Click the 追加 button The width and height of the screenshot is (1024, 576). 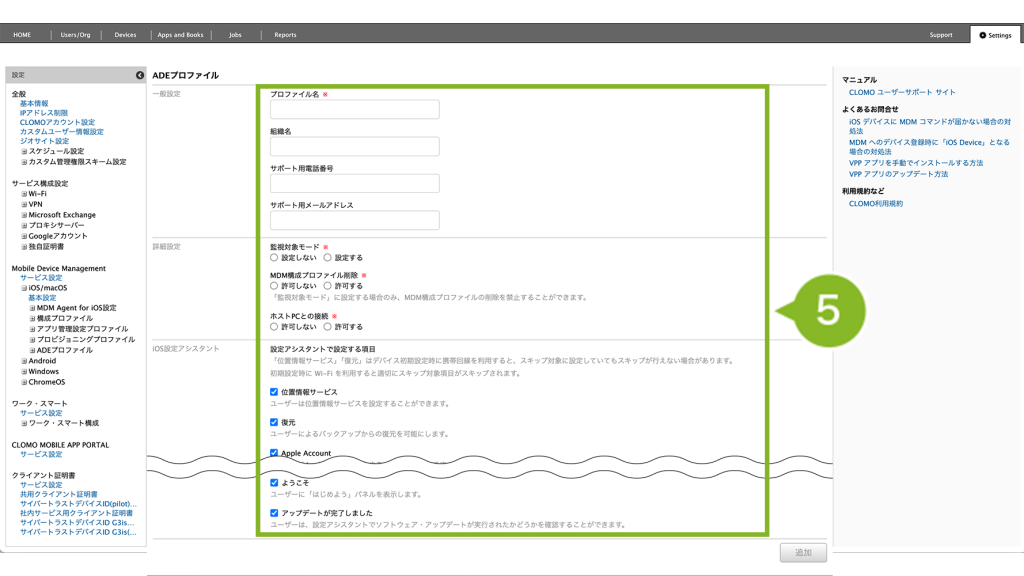coord(804,552)
